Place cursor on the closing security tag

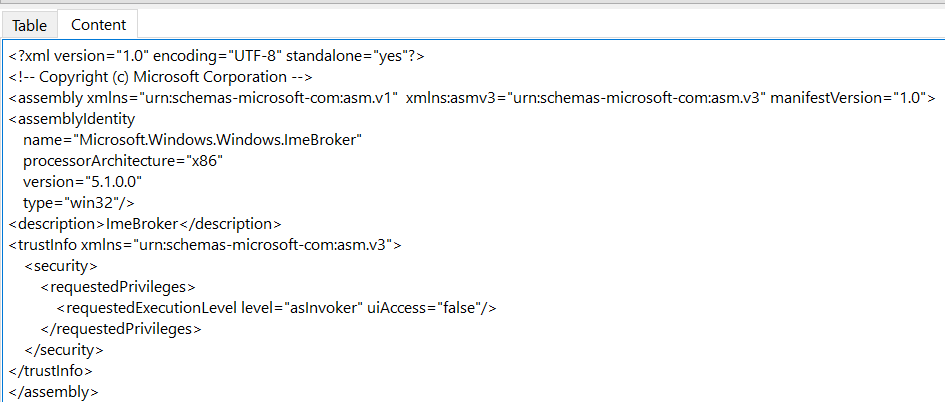(64, 350)
